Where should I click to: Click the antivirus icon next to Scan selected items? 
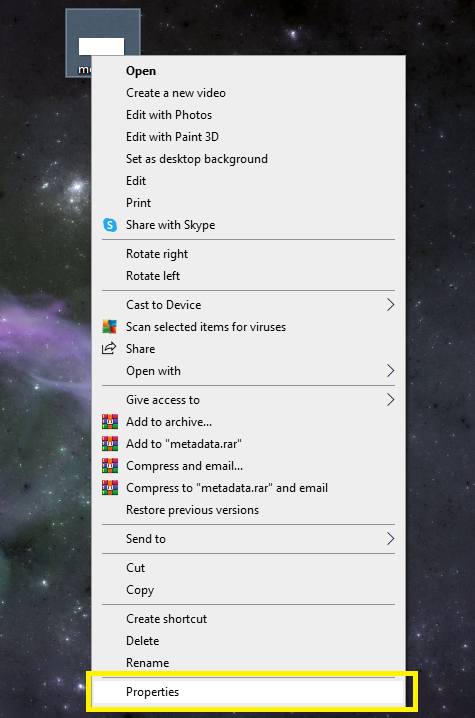click(x=109, y=326)
